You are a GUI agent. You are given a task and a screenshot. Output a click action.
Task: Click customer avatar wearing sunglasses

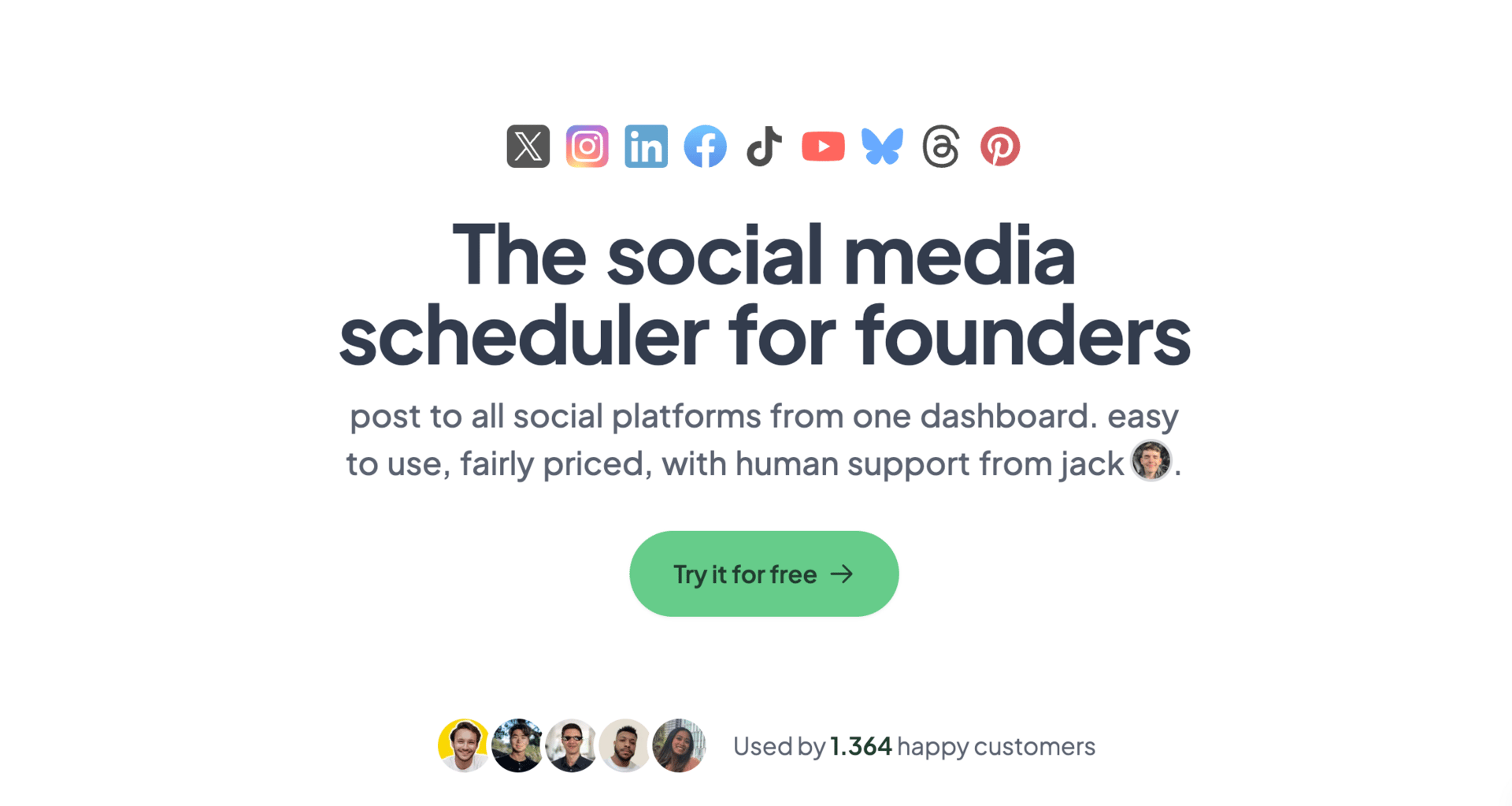tap(571, 745)
